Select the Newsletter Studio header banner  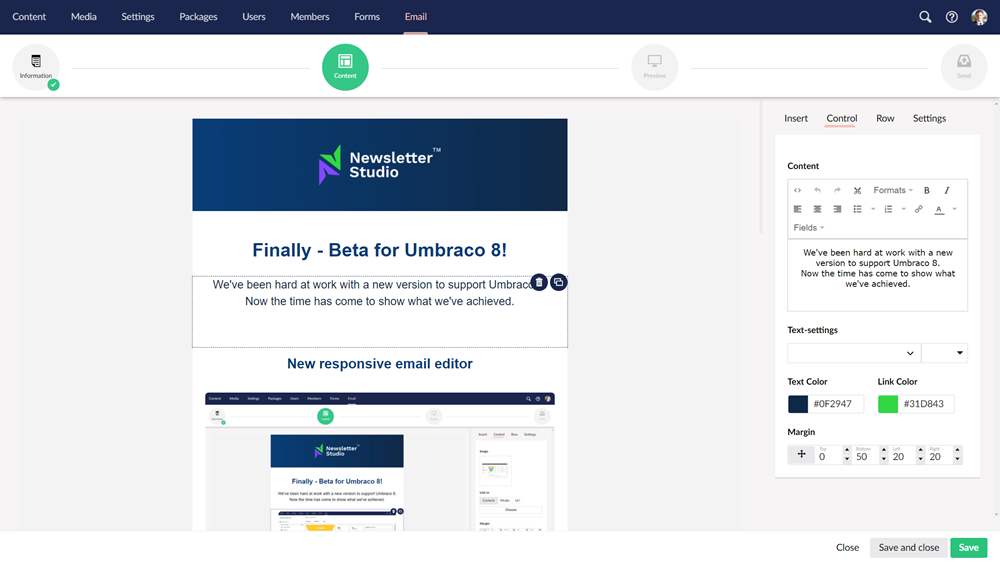click(379, 165)
